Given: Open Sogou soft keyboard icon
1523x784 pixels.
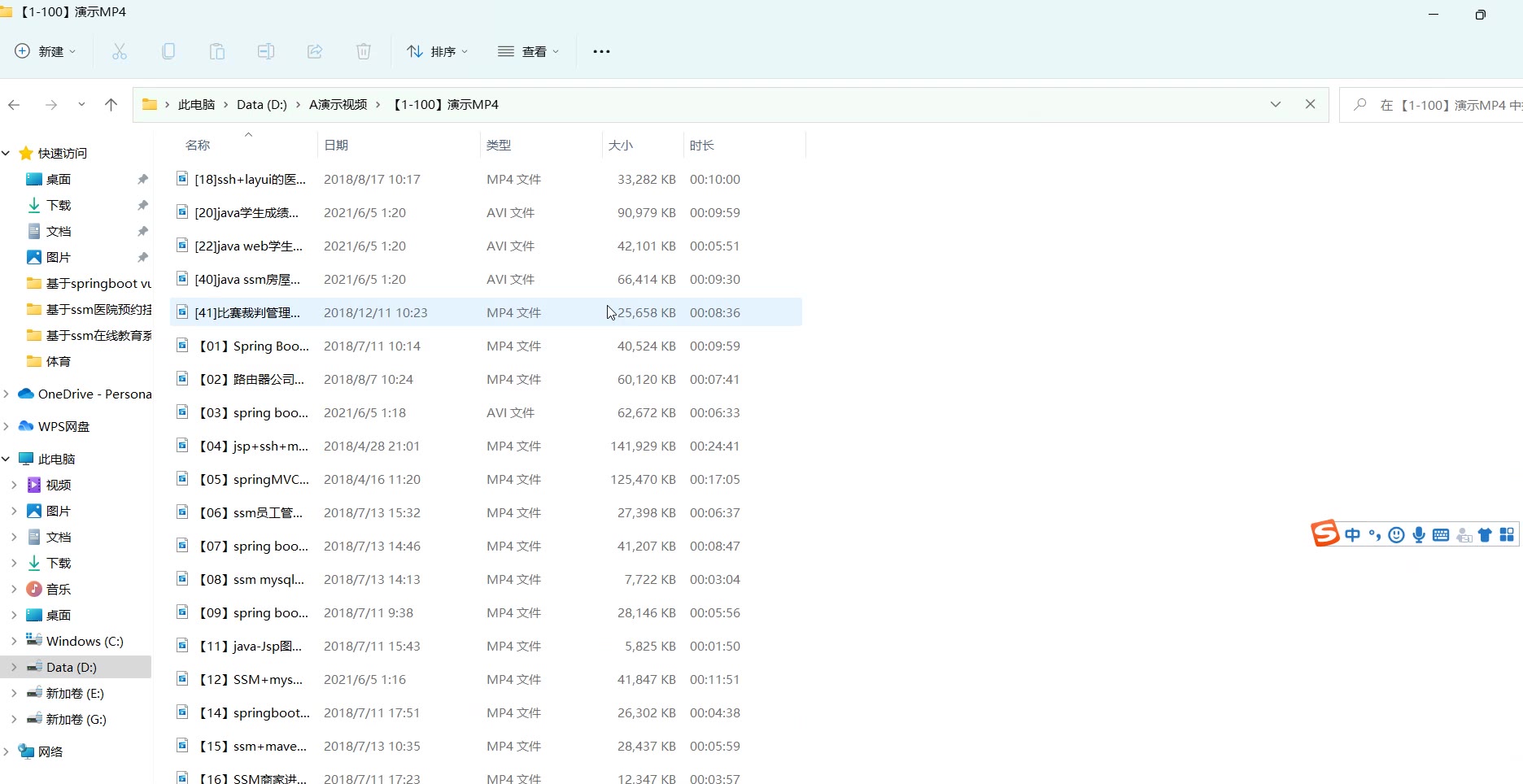Looking at the screenshot, I should (x=1441, y=534).
